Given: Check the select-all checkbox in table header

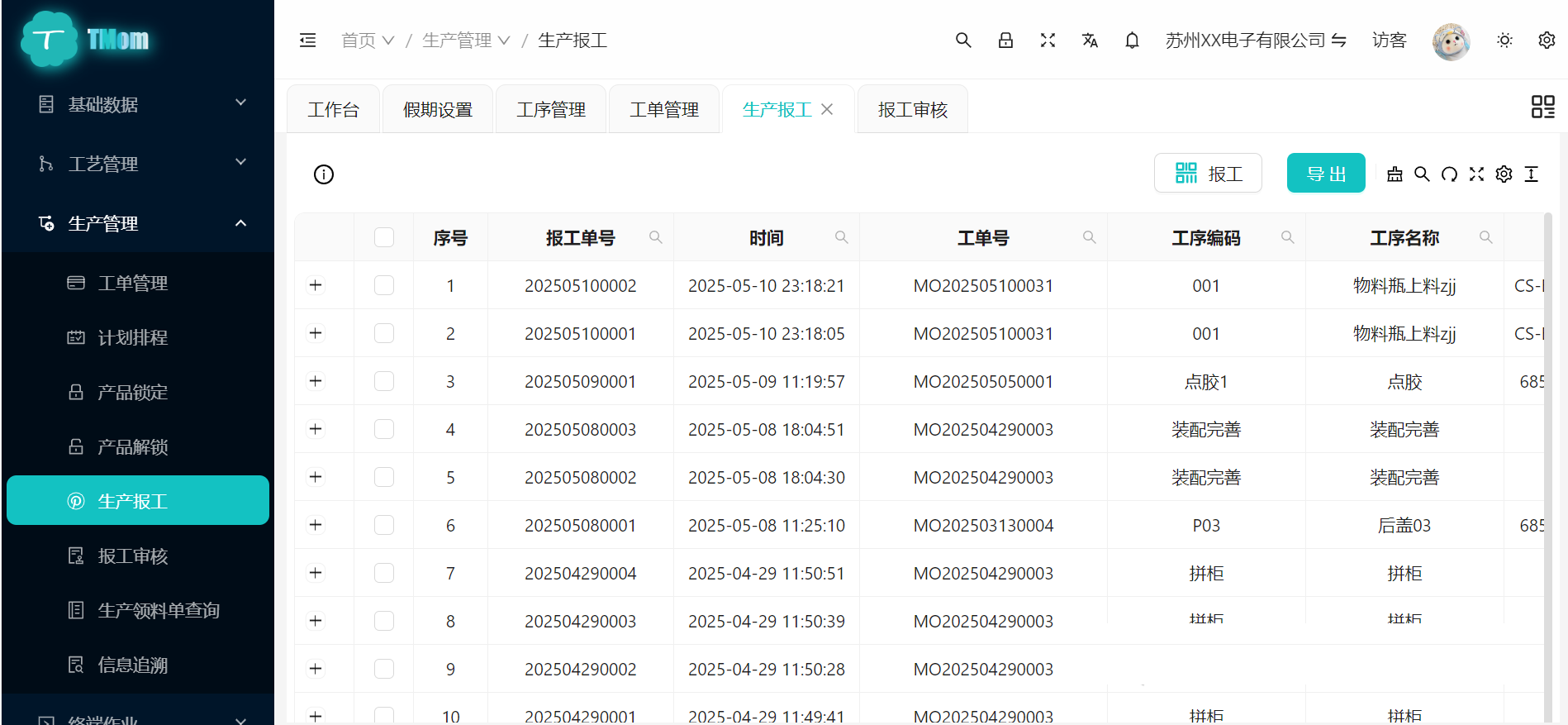Looking at the screenshot, I should point(384,238).
